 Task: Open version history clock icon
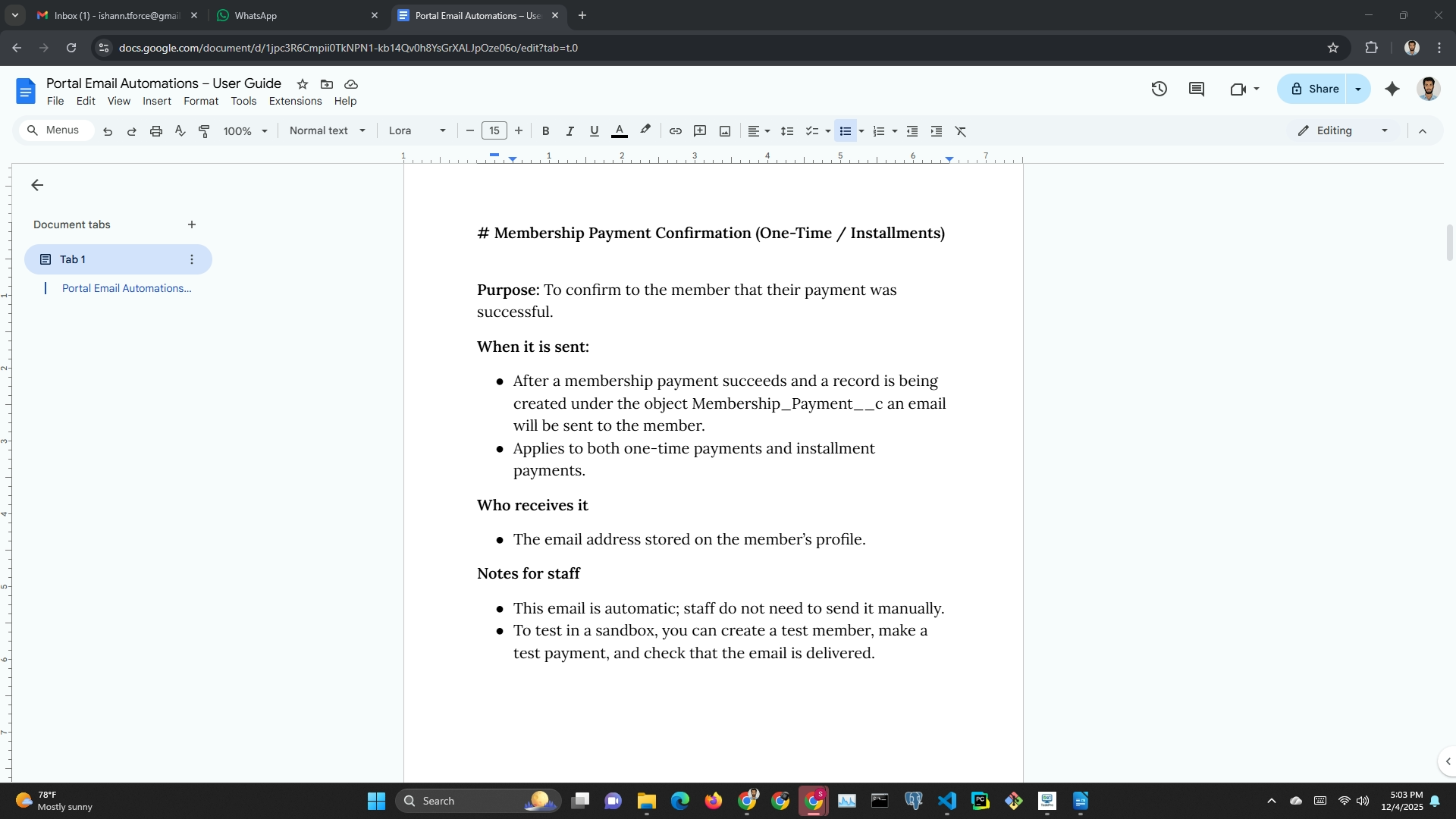[1159, 89]
